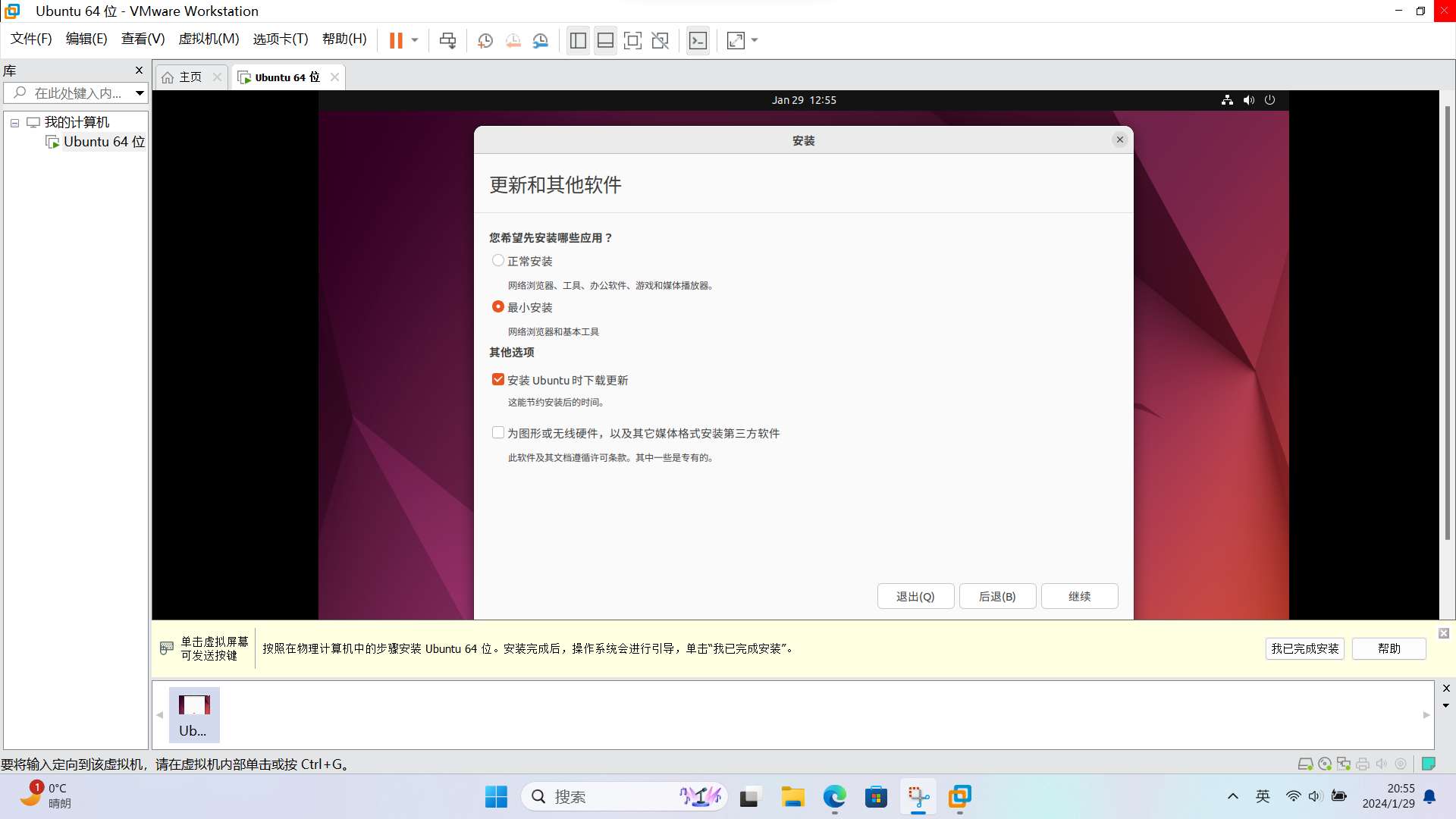The image size is (1456, 819).
Task: Expand the stretch display dropdown arrow
Action: [x=755, y=40]
